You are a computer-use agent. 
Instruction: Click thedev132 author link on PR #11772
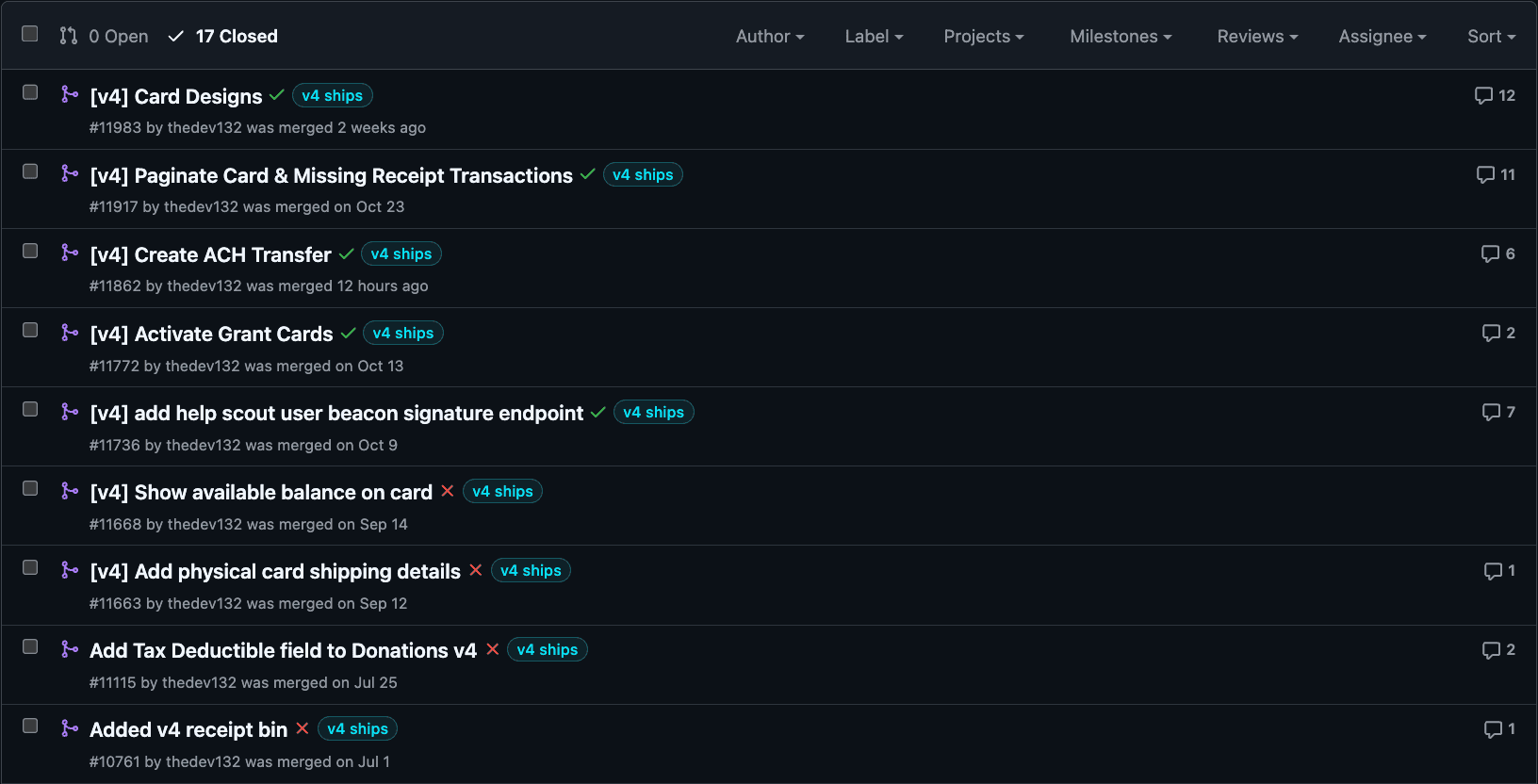[203, 366]
